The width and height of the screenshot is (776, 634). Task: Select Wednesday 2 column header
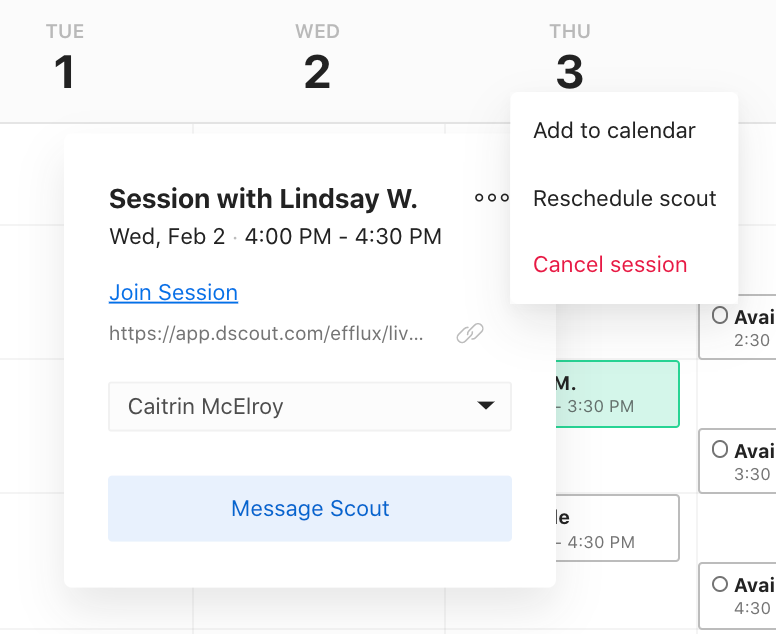317,57
